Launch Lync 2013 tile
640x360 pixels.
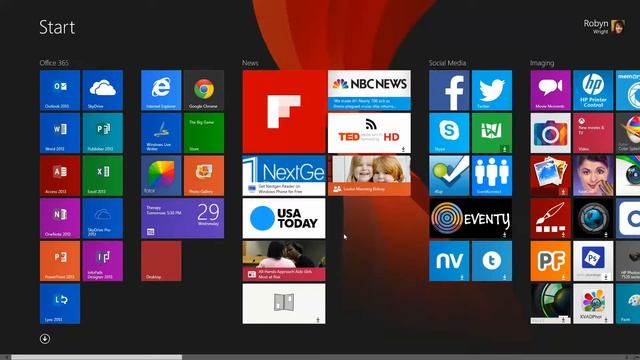(x=60, y=304)
